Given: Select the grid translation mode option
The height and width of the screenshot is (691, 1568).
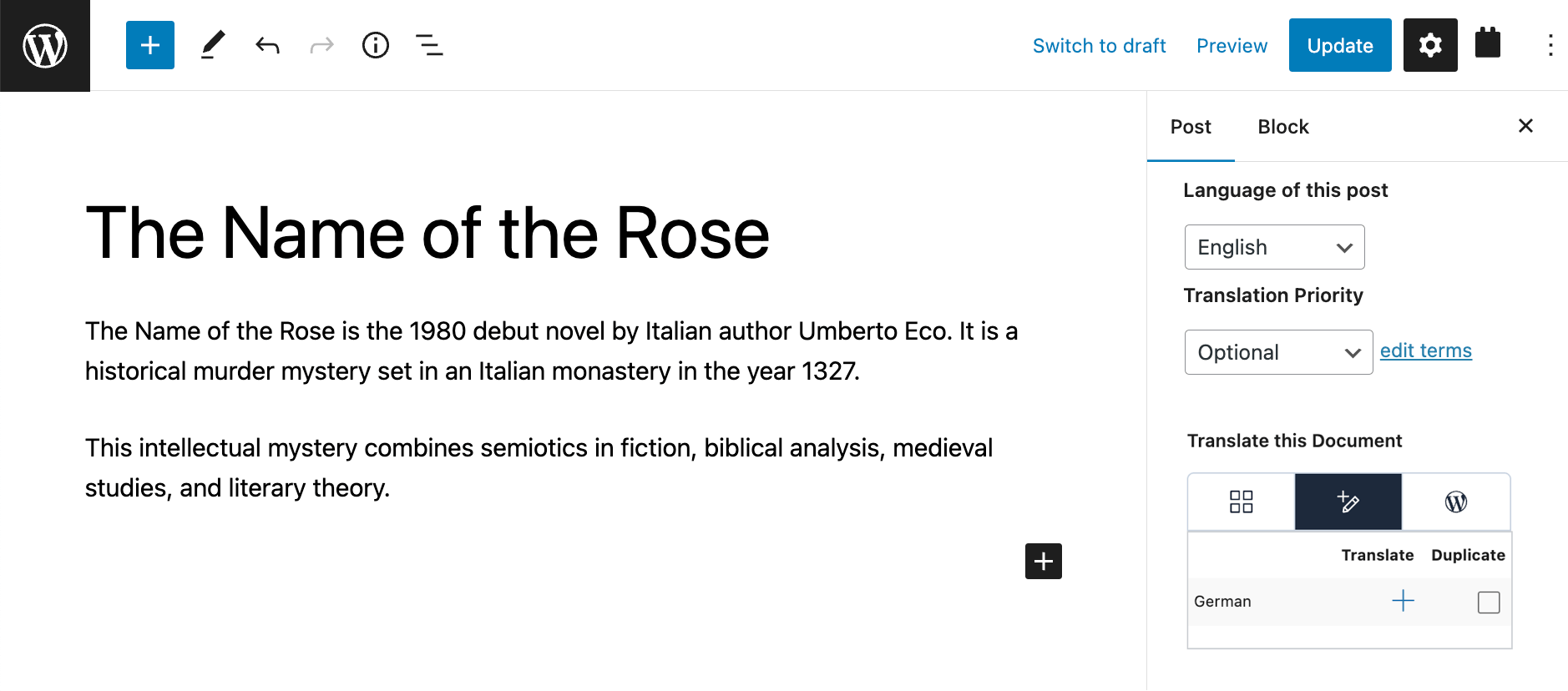Looking at the screenshot, I should (x=1242, y=502).
